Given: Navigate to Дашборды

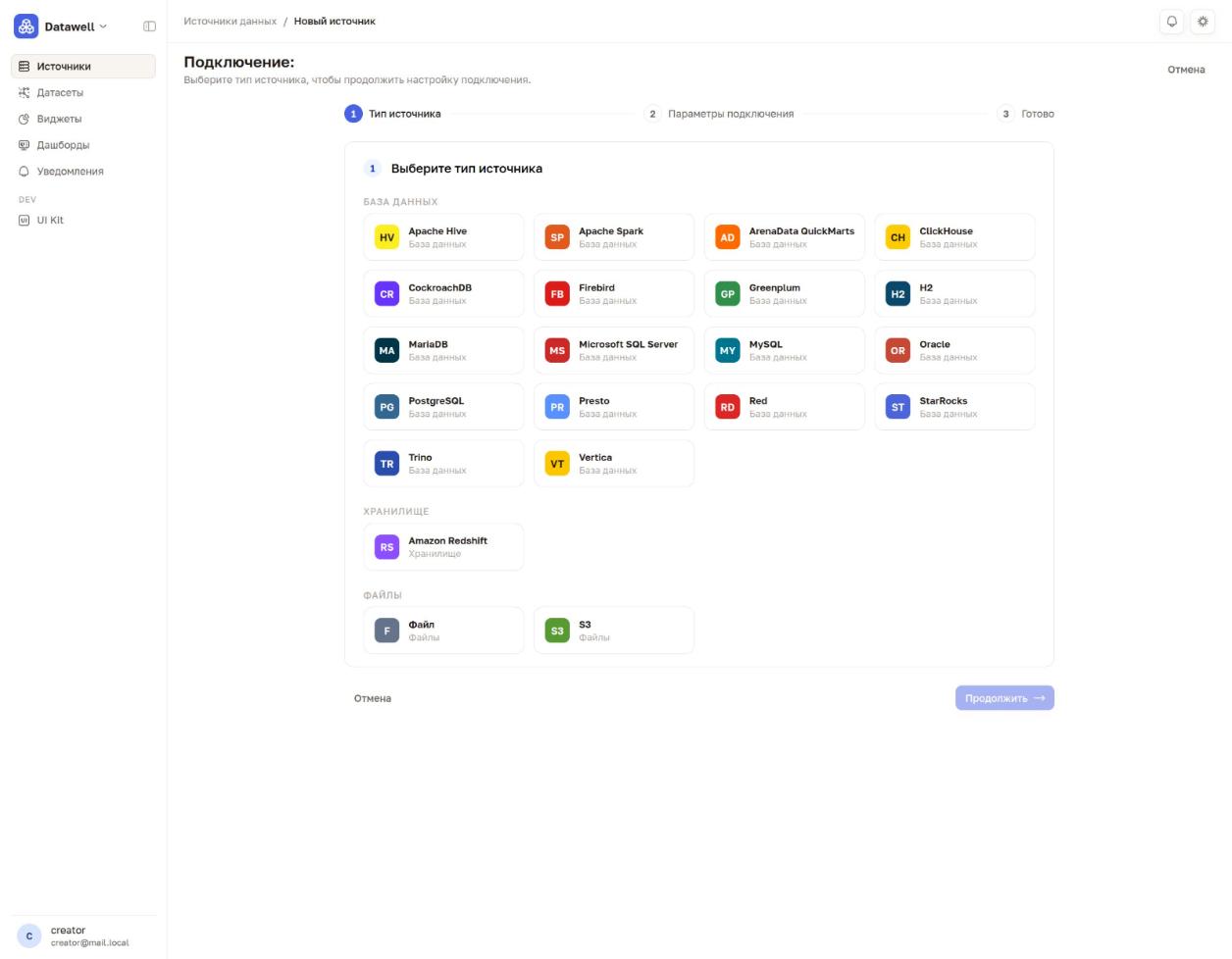Looking at the screenshot, I should tap(83, 145).
